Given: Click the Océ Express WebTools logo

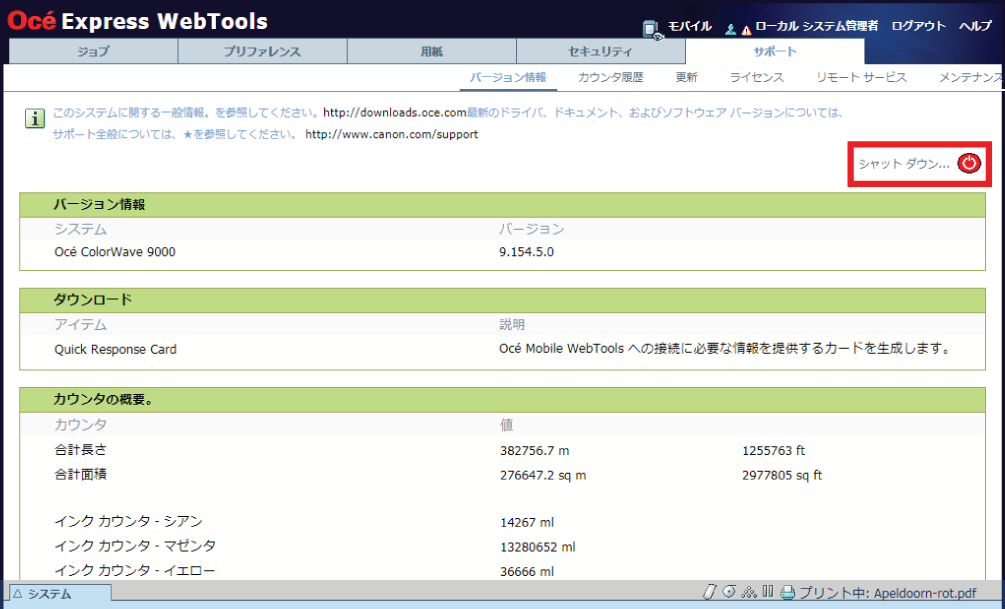Looking at the screenshot, I should 137,21.
